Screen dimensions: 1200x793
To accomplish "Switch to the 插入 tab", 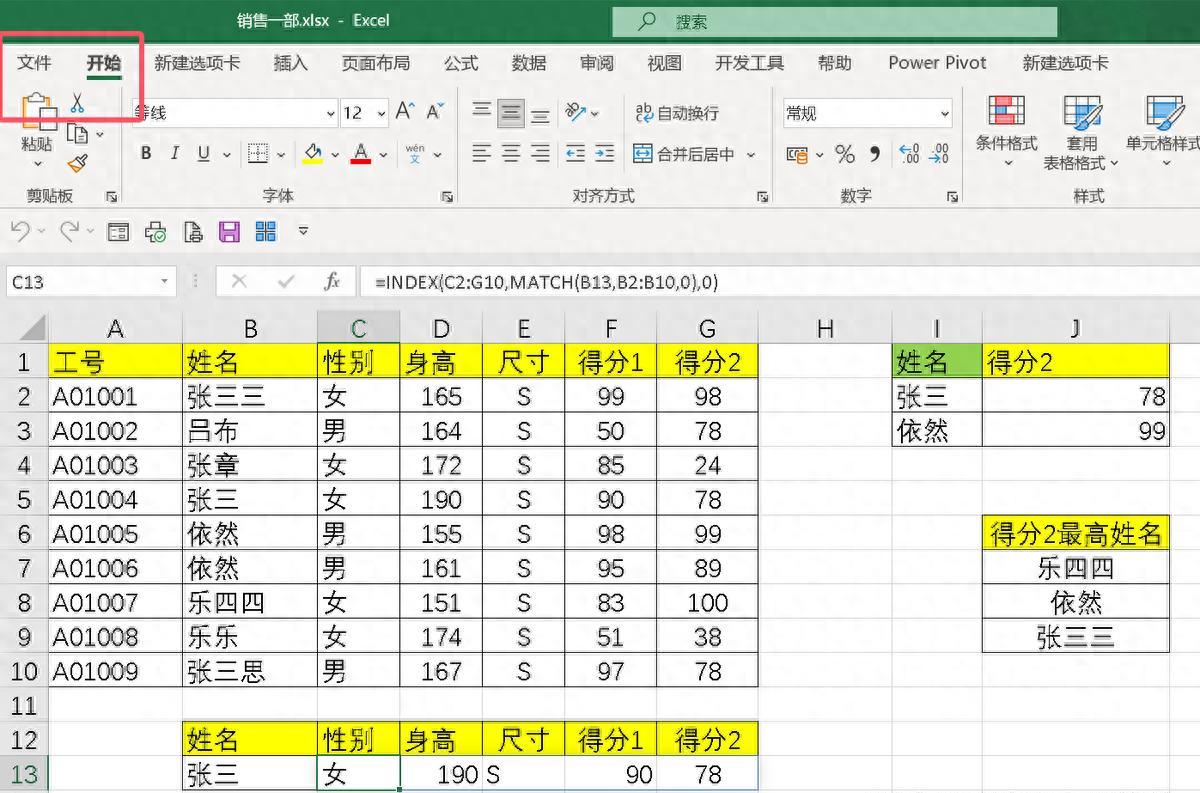I will click(291, 62).
